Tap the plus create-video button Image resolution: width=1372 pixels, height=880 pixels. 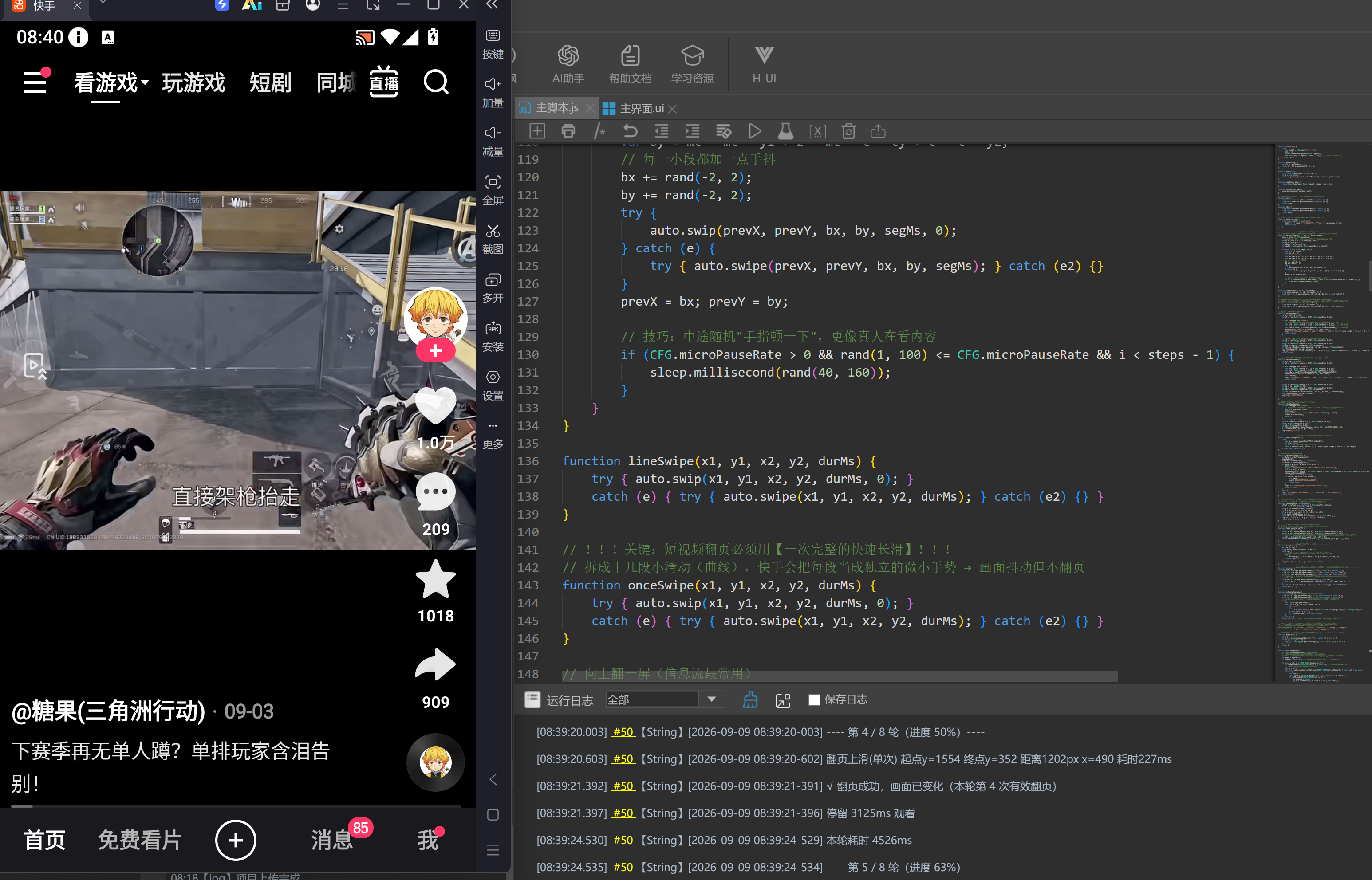coord(236,840)
